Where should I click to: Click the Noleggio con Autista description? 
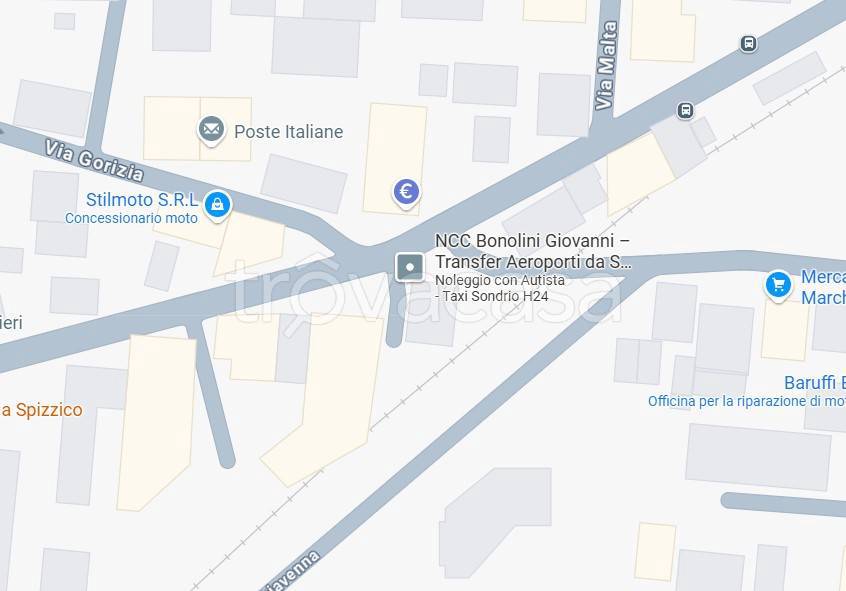(500, 280)
